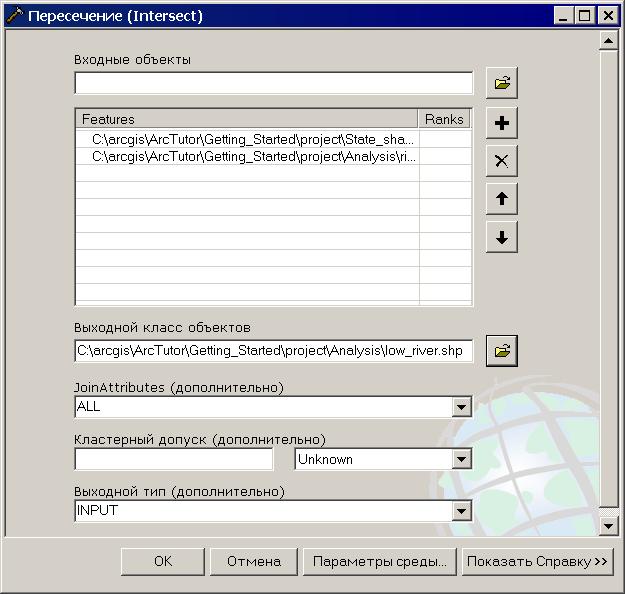This screenshot has width=625, height=594.
Task: Click Ranks cell of State_sha row
Action: [x=445, y=140]
